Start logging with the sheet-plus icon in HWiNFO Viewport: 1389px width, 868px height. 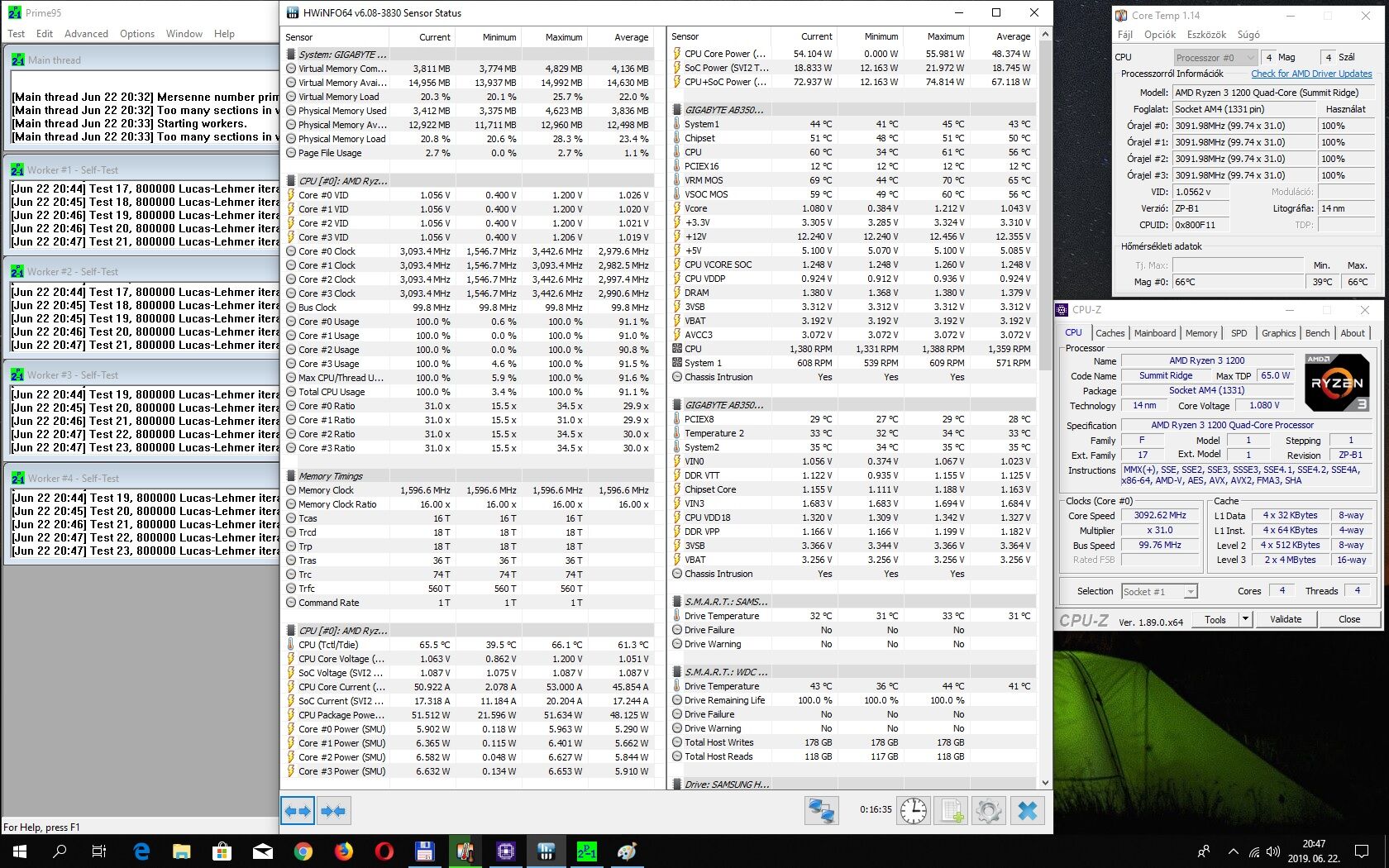(x=952, y=811)
